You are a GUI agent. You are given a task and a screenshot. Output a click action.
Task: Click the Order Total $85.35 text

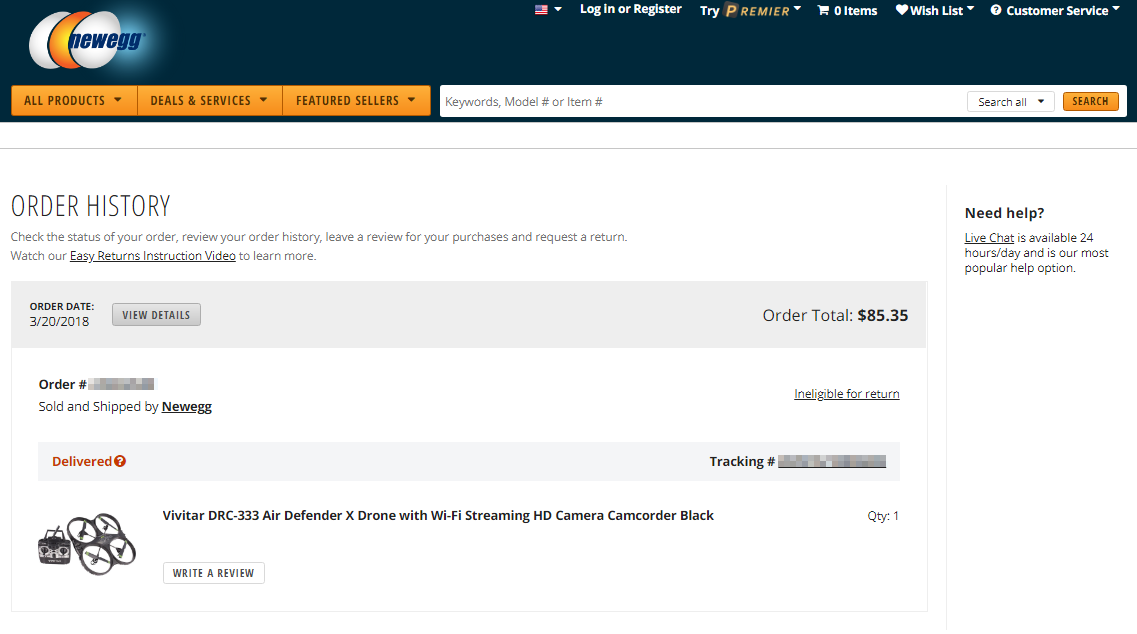click(x=835, y=316)
